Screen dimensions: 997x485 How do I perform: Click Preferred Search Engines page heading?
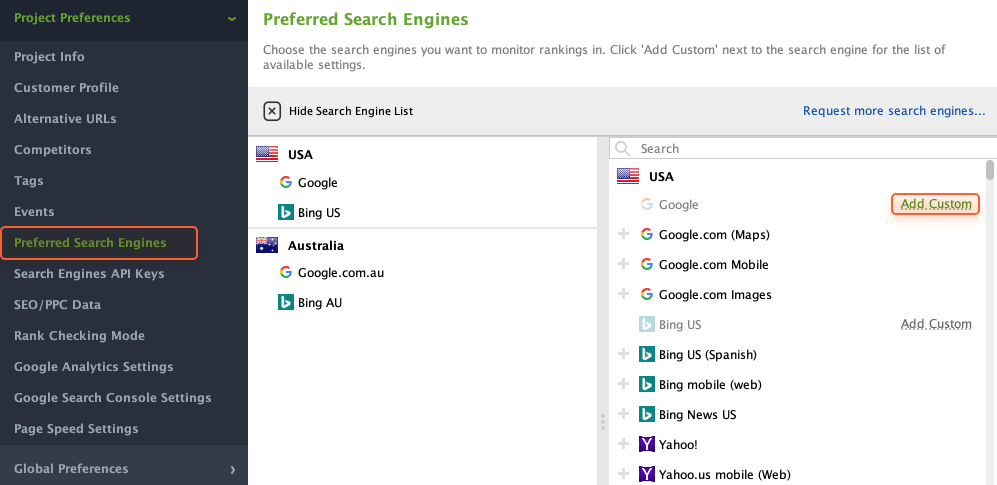(x=366, y=20)
